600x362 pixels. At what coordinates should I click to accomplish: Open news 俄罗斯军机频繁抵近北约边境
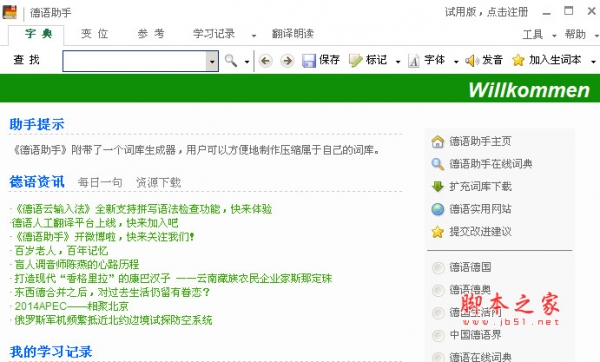tap(113, 320)
